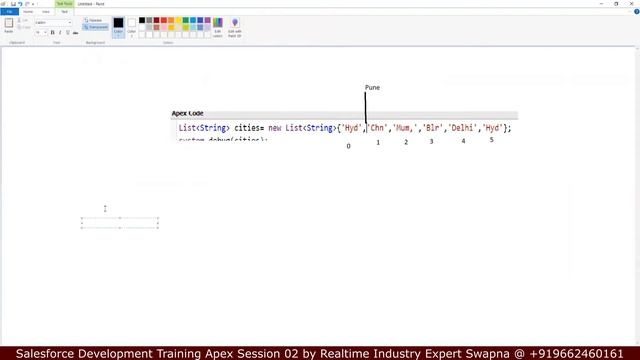Pick the purple swatch in top row

tap(207, 20)
